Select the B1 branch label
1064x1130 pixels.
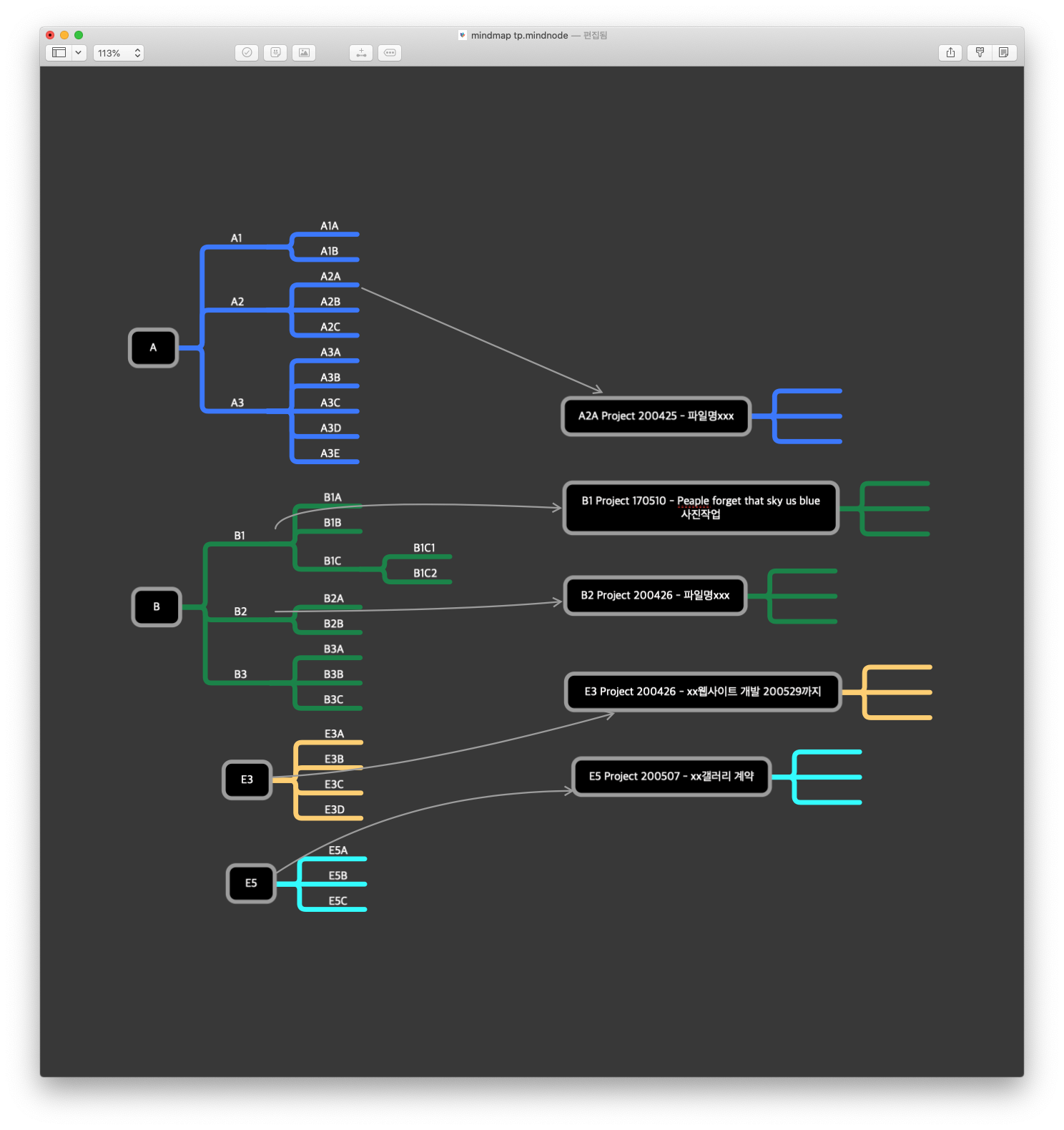tap(240, 536)
